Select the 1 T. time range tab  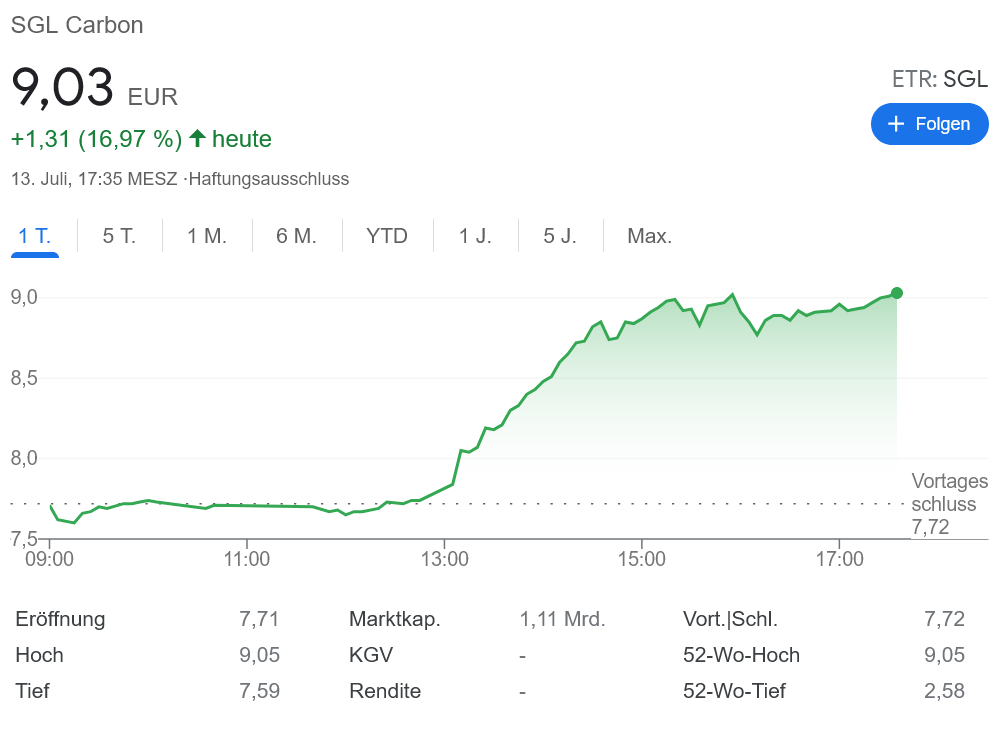coord(35,236)
